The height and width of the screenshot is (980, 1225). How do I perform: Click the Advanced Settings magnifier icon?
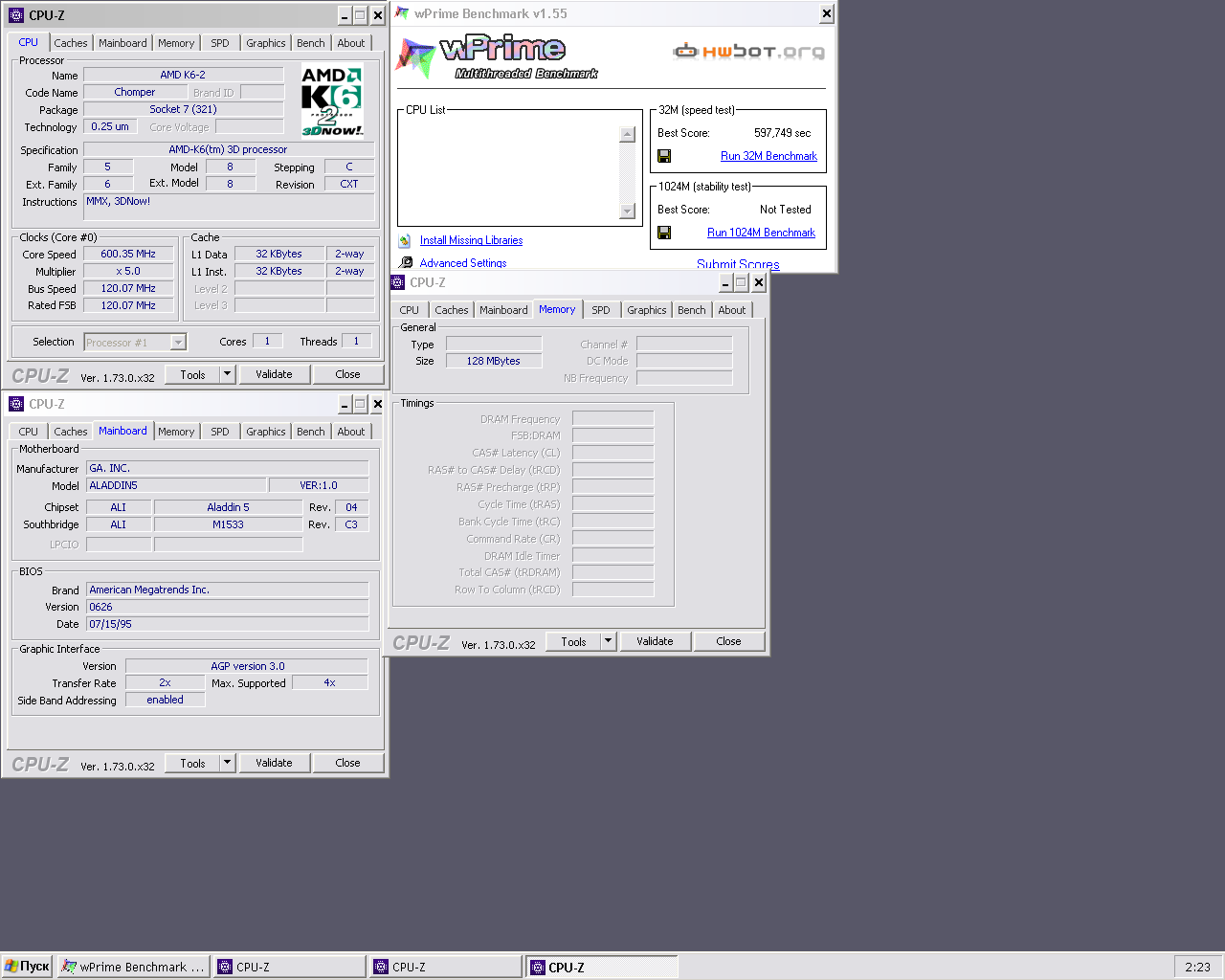pos(406,262)
